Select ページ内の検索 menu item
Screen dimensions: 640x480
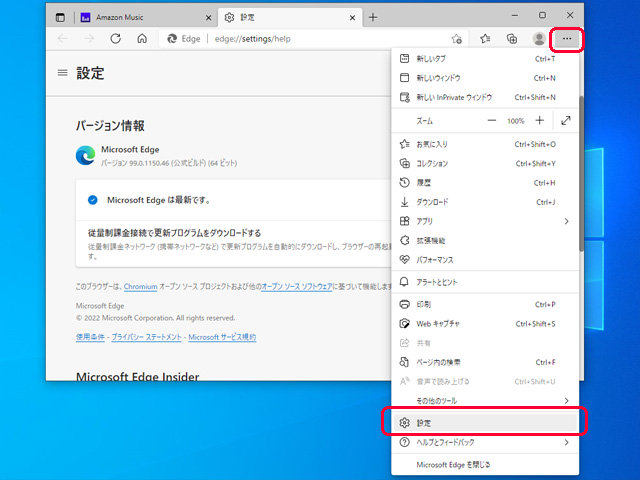[x=485, y=362]
